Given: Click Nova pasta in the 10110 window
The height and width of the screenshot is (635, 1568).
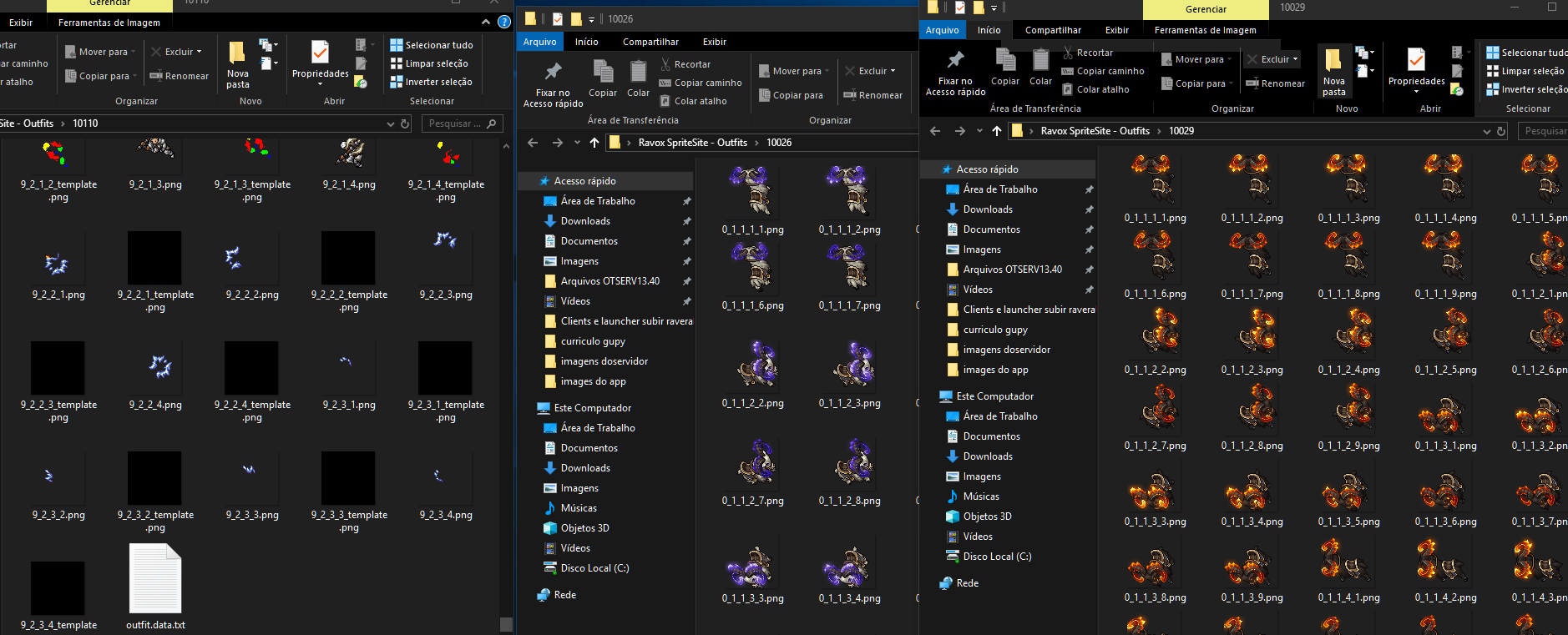Looking at the screenshot, I should 238,65.
